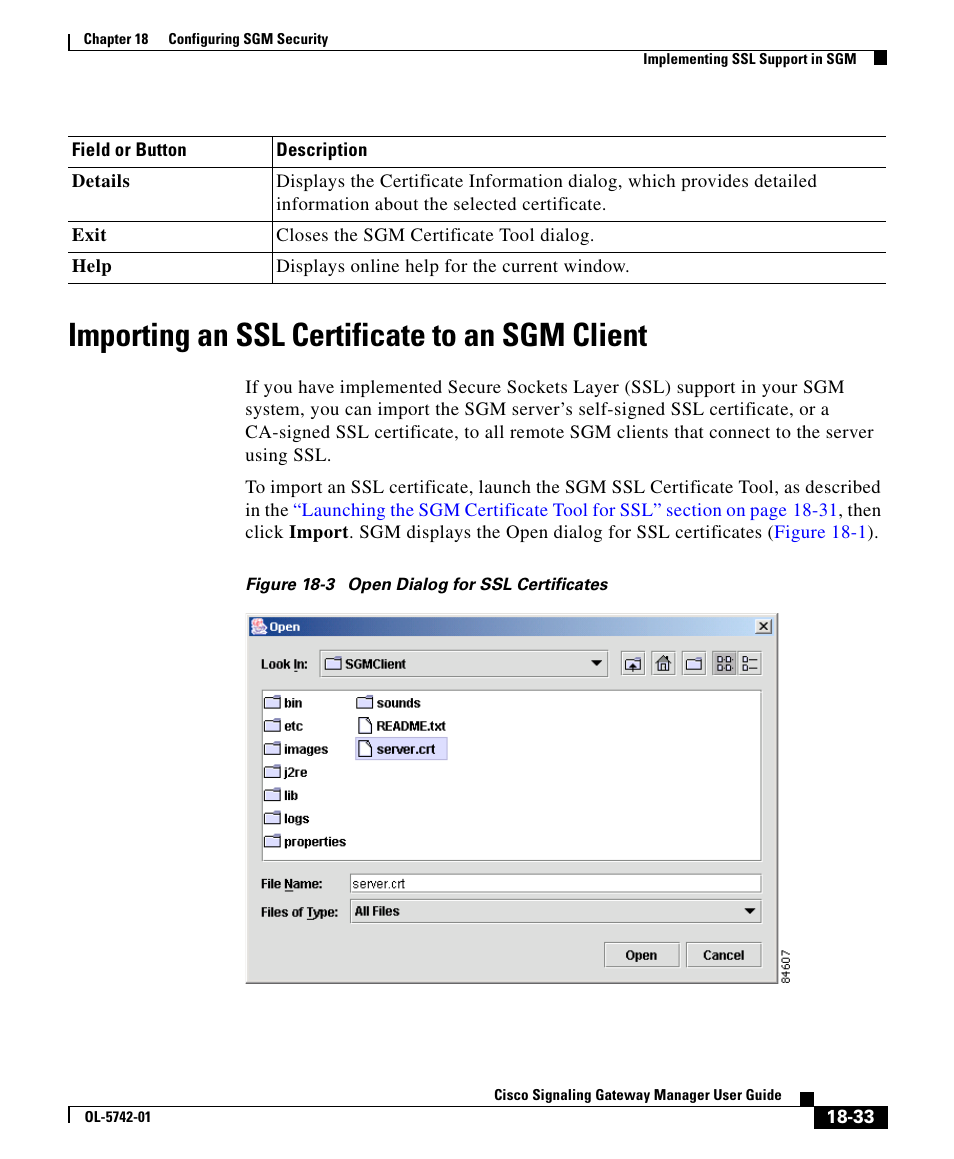The width and height of the screenshot is (954, 1159).
Task: Select the images folder icon
Action: point(273,749)
